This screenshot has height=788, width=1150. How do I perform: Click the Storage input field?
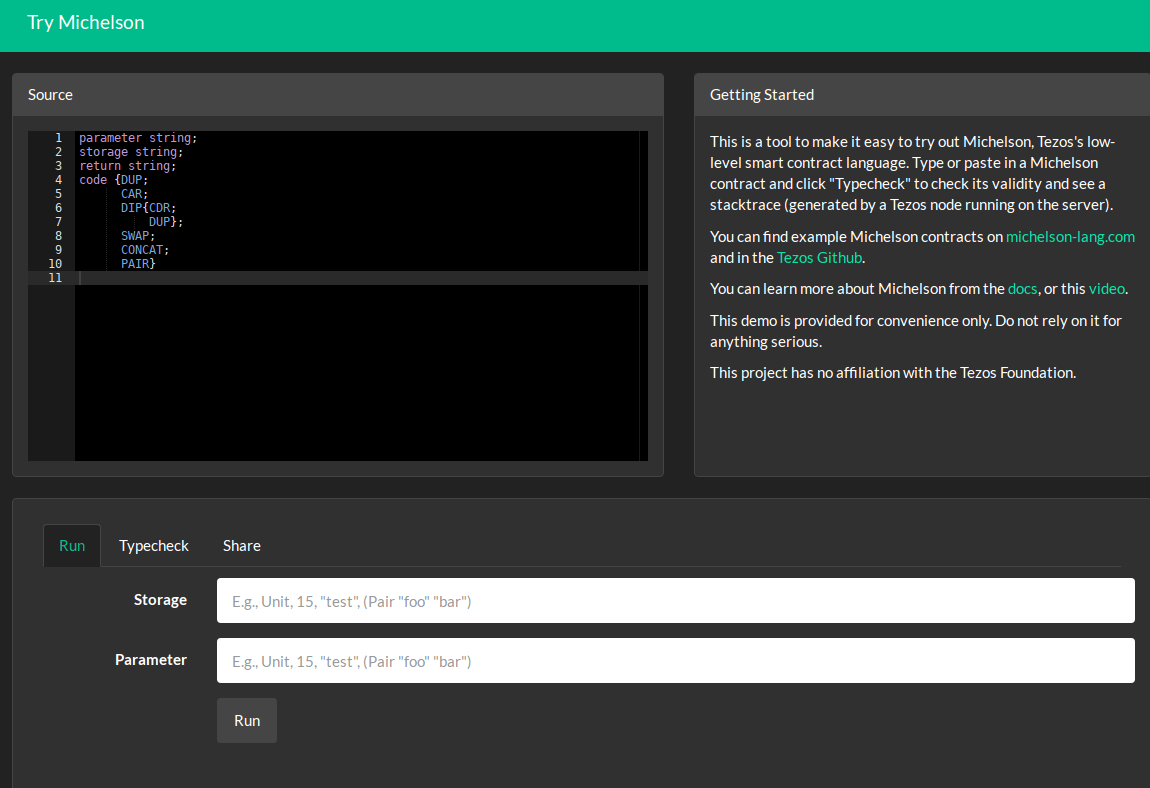(x=675, y=601)
